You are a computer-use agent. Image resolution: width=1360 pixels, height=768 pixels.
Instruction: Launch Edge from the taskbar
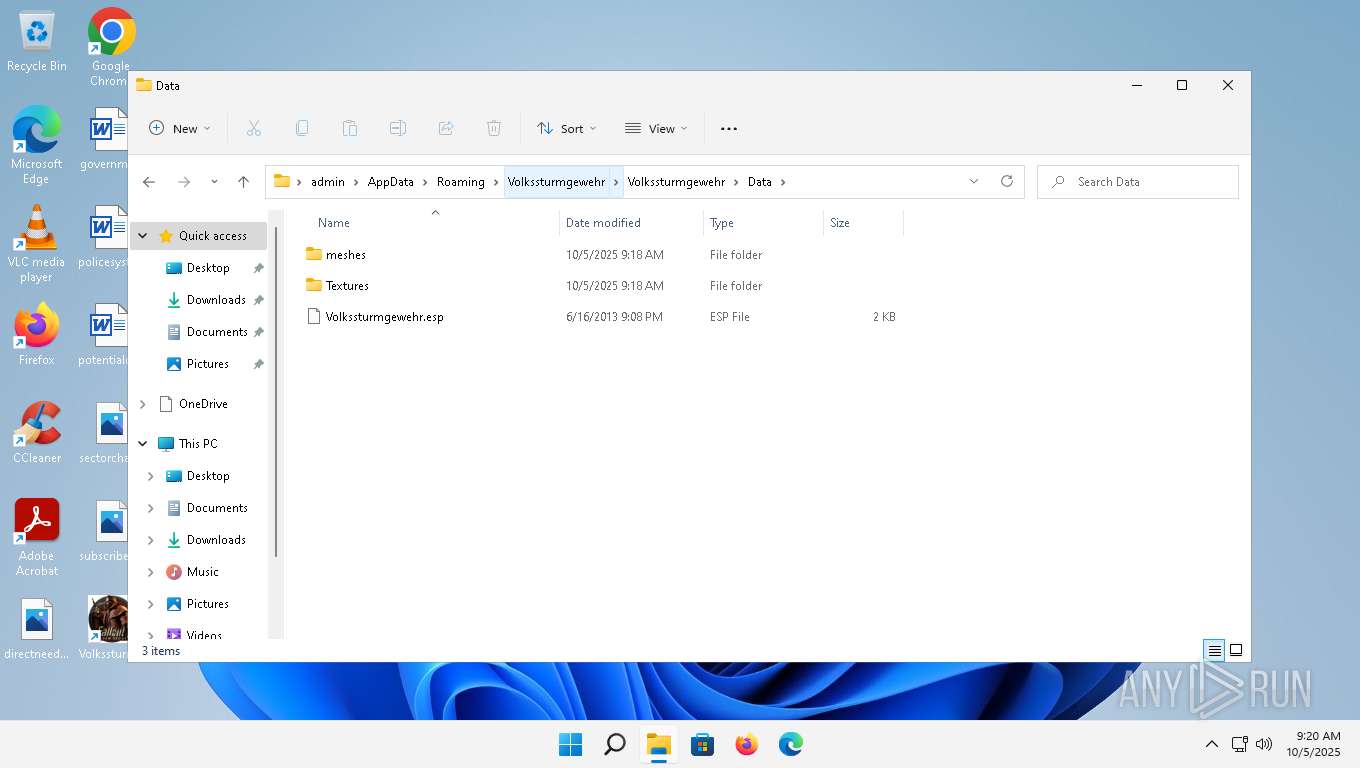click(791, 744)
